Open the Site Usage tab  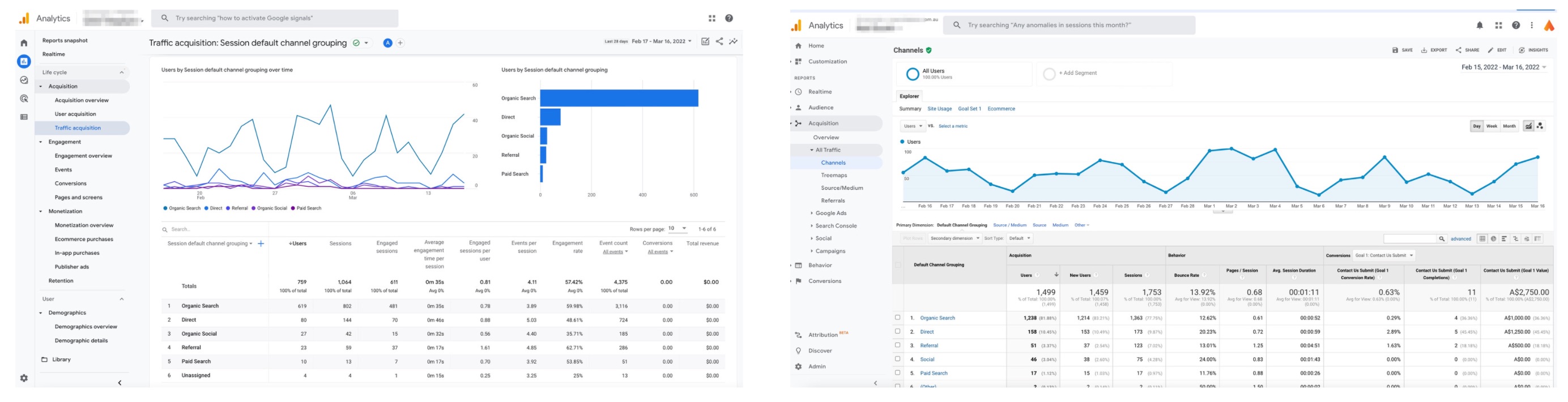[939, 109]
